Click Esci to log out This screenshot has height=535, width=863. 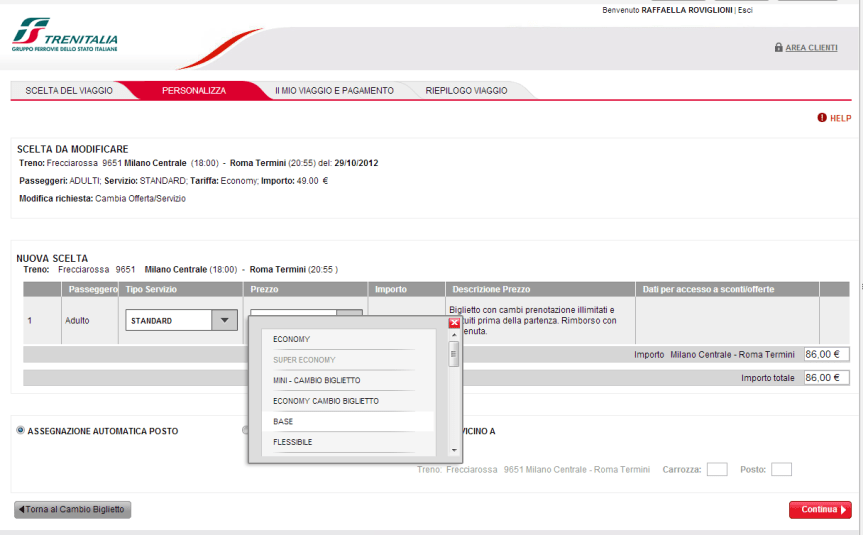click(x=745, y=10)
